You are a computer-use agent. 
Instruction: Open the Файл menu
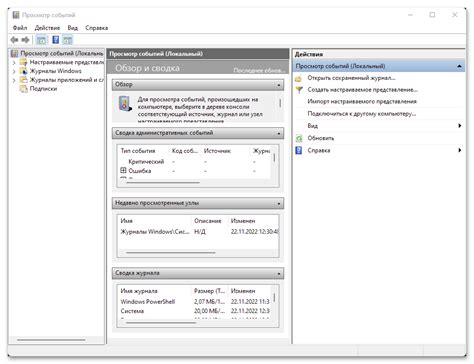pyautogui.click(x=20, y=28)
